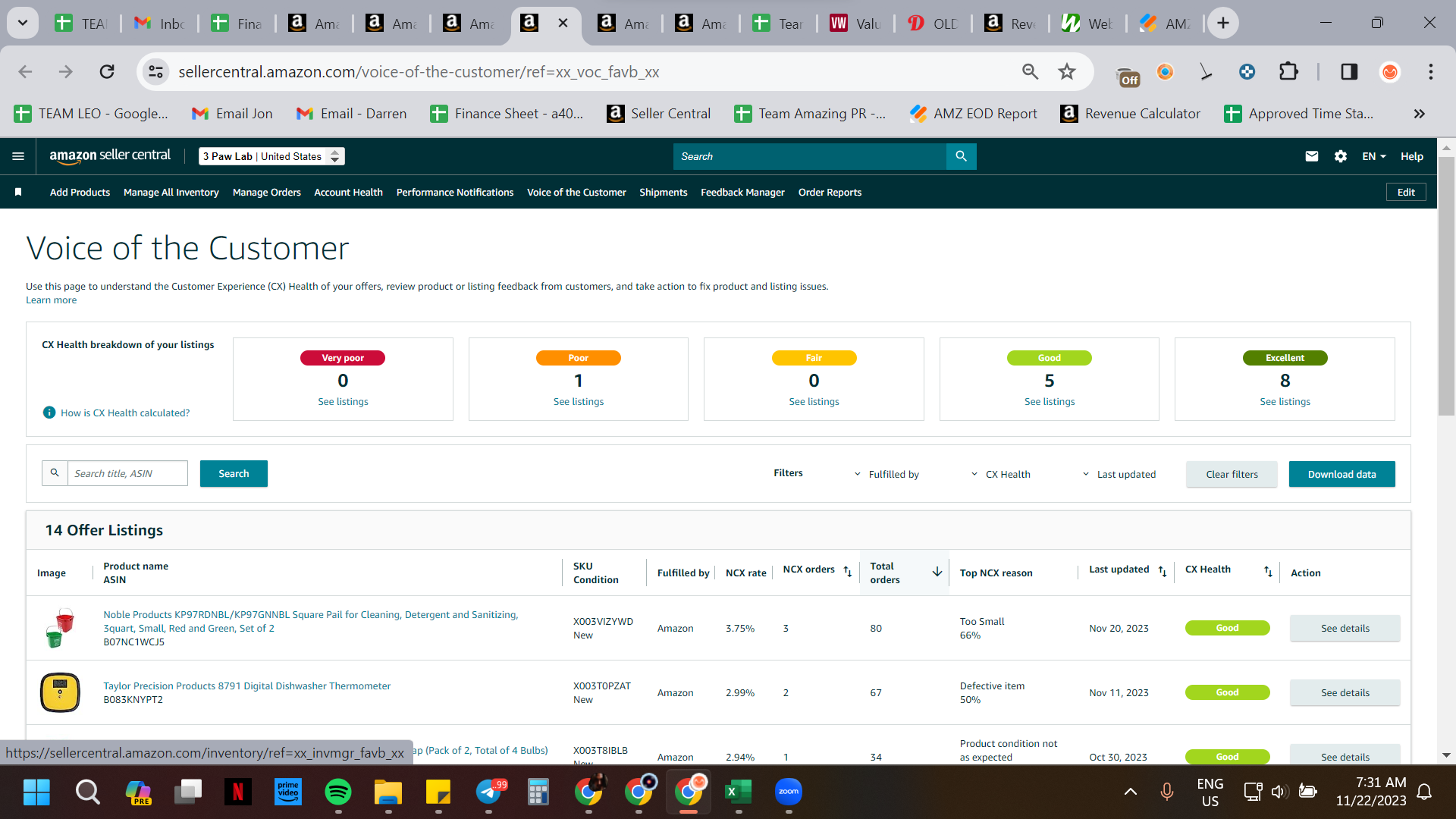Click the Seller Central search magnifier button
Viewport: 1456px width, 819px height.
point(961,156)
